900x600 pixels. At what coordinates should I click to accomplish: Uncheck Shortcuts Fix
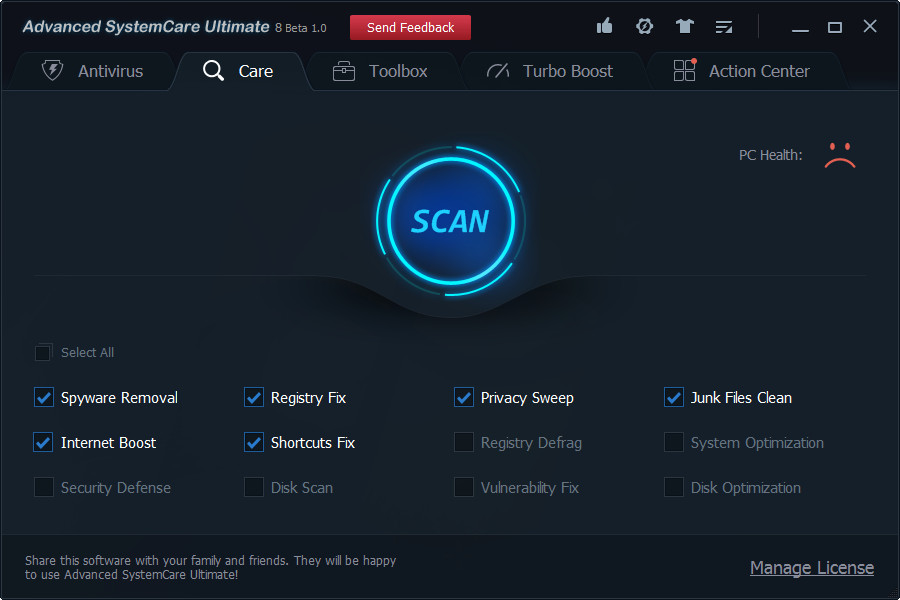click(254, 442)
